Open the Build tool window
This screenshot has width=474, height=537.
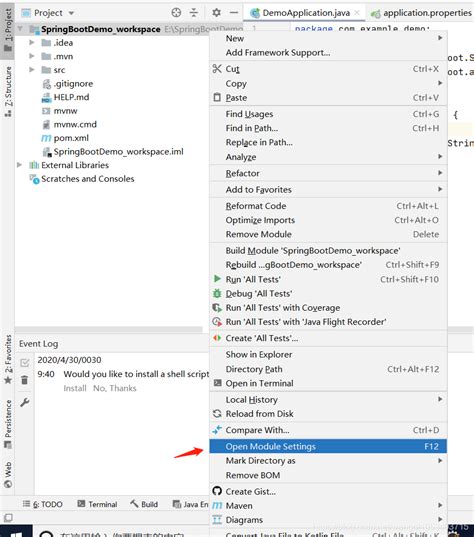pyautogui.click(x=144, y=504)
